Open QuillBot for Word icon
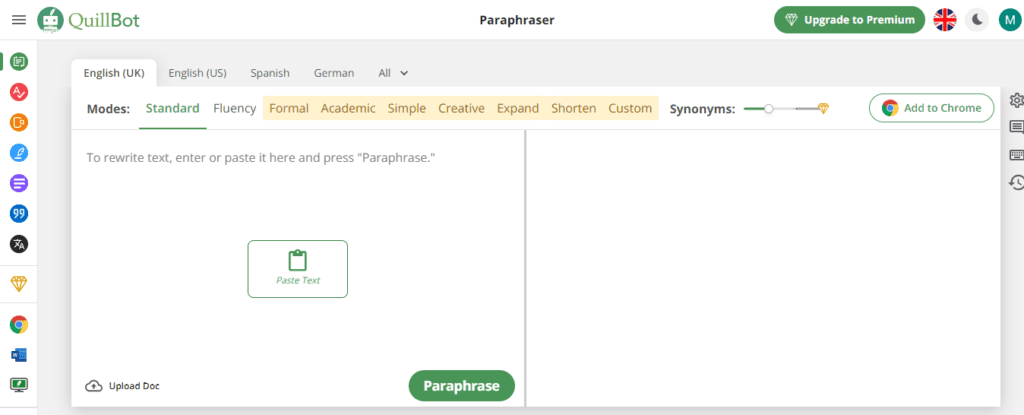The height and width of the screenshot is (415, 1024). [18, 354]
